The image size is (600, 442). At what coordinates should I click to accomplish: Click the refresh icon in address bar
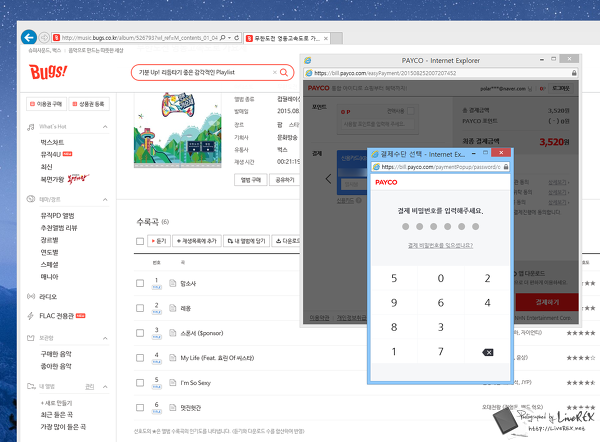tap(236, 38)
